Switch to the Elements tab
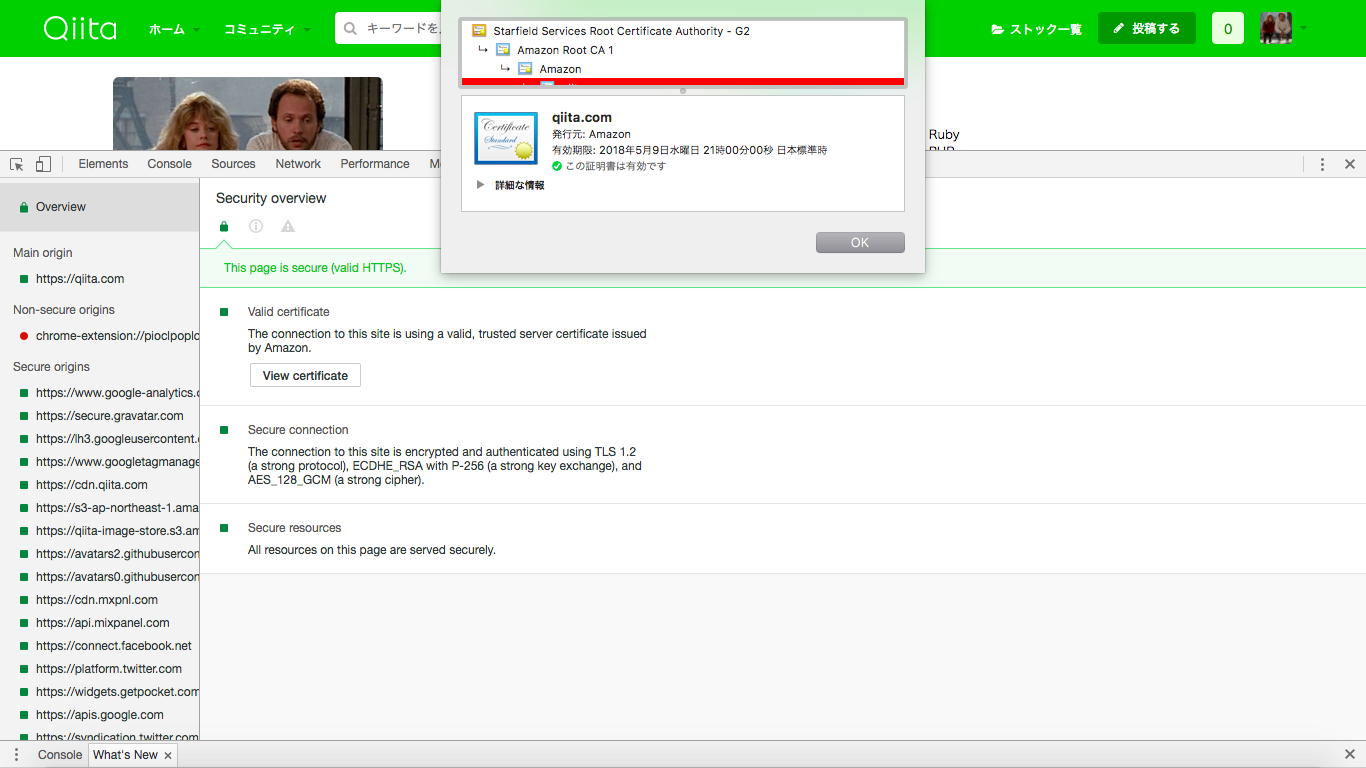Screen dimensions: 1366x768 [103, 164]
